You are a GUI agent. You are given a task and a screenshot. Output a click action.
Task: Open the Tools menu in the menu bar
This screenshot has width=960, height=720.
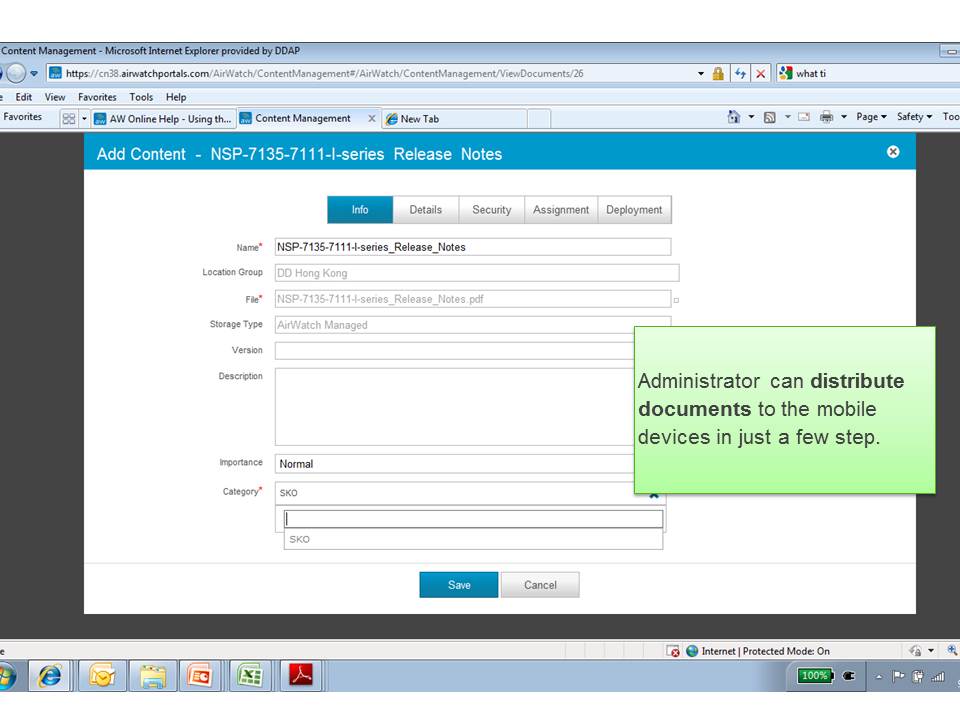click(141, 97)
